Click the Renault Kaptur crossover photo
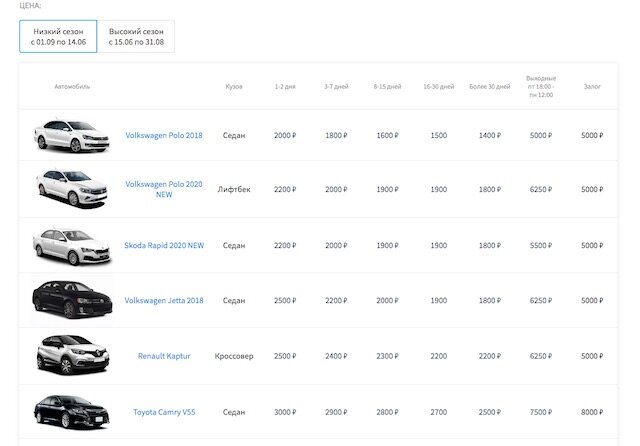This screenshot has width=640, height=446. 70,355
